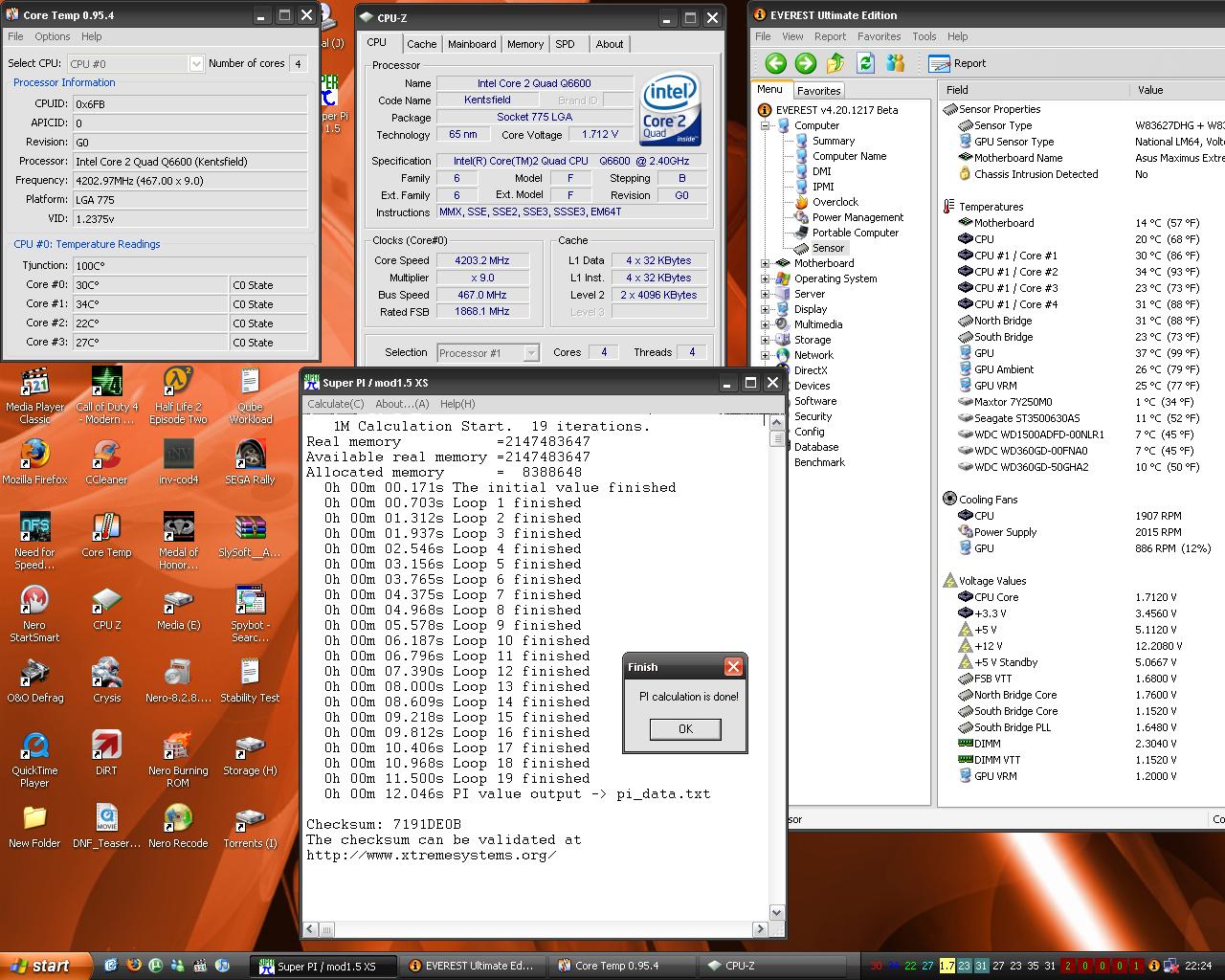
Task: Click EVEREST green back arrow button
Action: 776,63
